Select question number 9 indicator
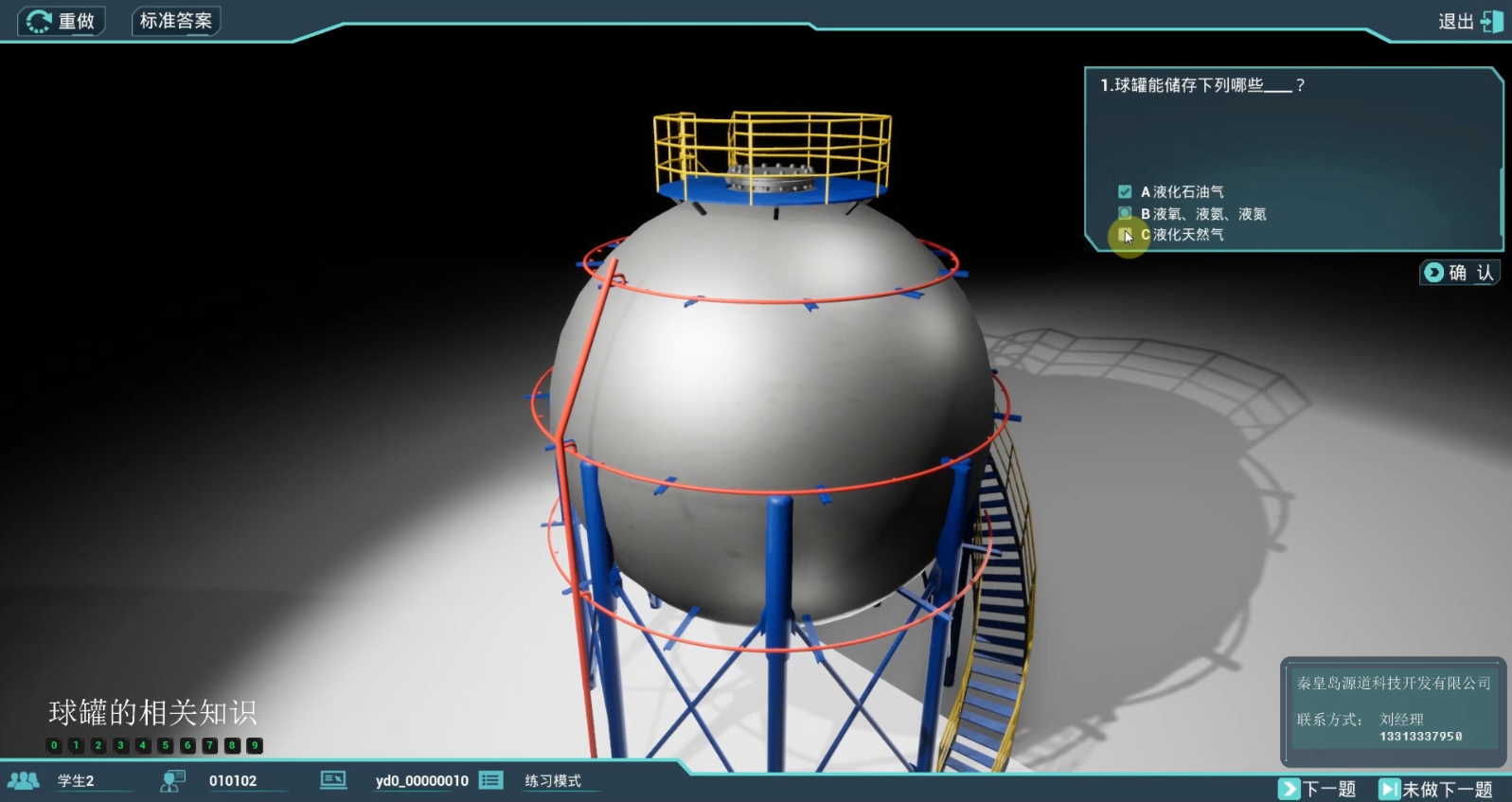Viewport: 1512px width, 802px height. click(255, 746)
